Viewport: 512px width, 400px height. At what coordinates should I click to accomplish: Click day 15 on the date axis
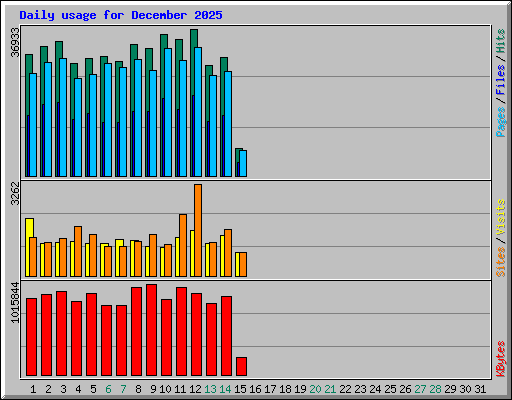pyautogui.click(x=240, y=389)
